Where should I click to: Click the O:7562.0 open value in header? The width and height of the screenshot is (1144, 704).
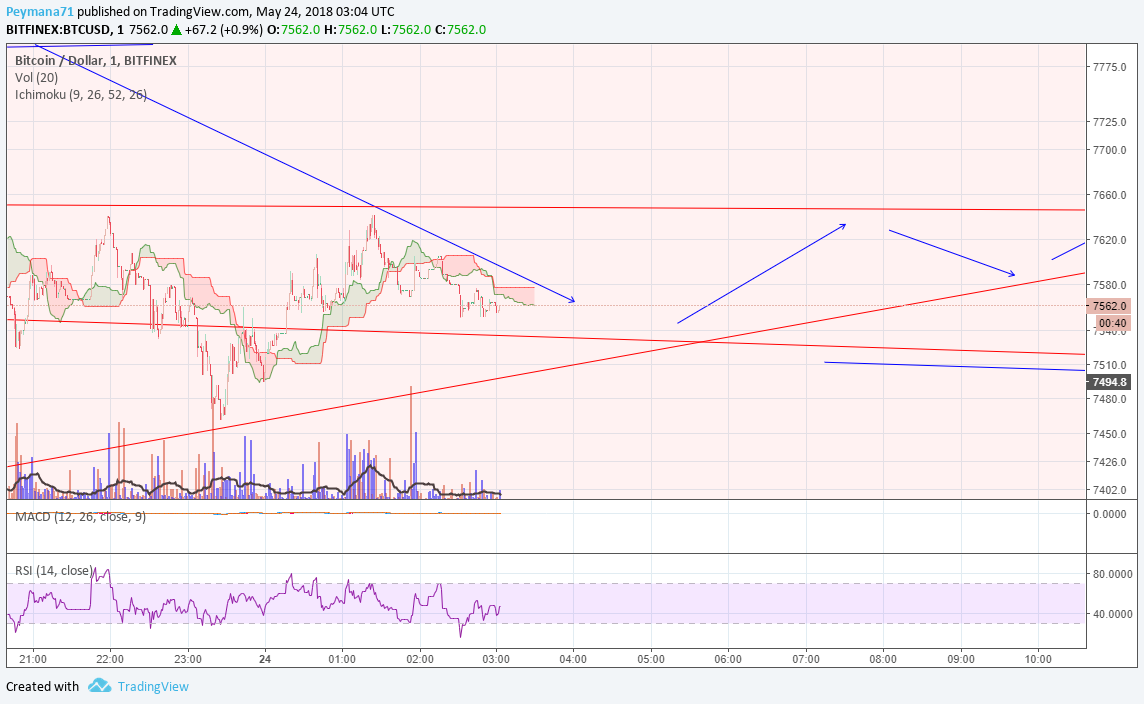coord(293,30)
